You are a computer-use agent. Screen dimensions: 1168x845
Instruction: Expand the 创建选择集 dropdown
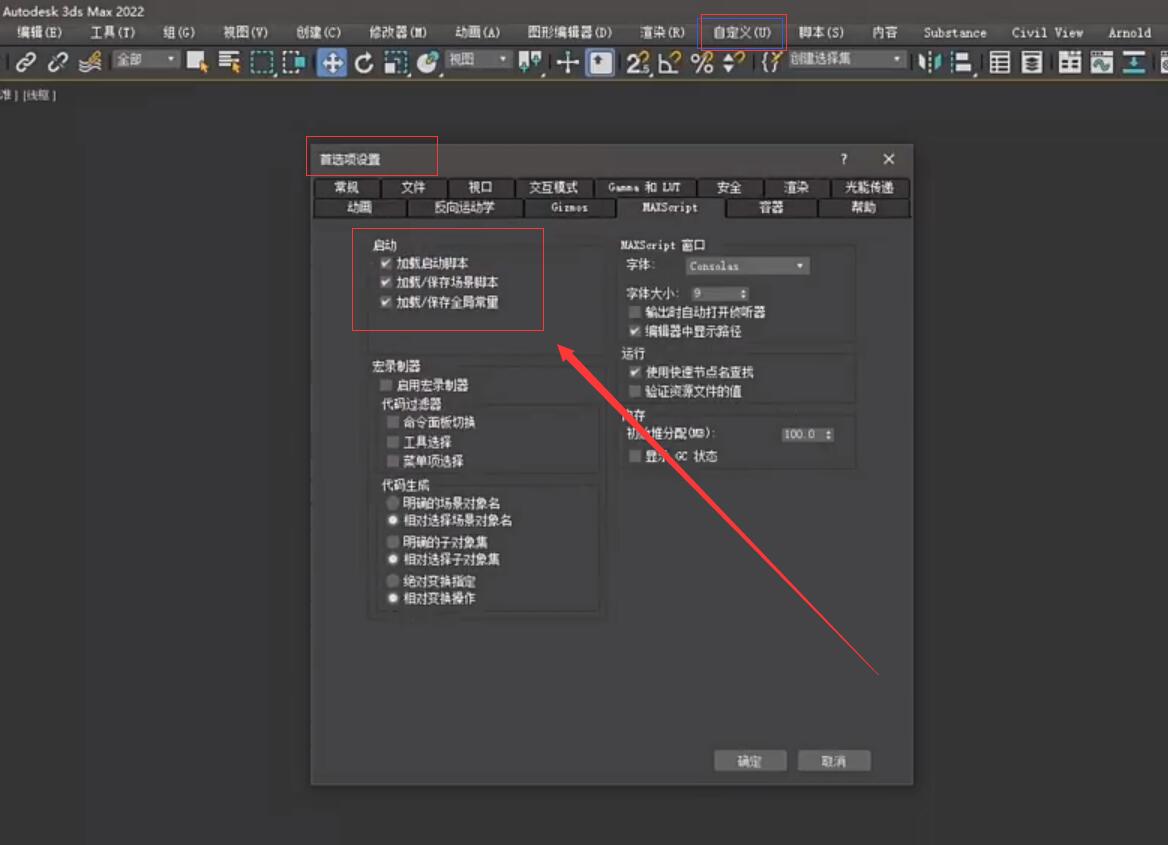pos(846,60)
